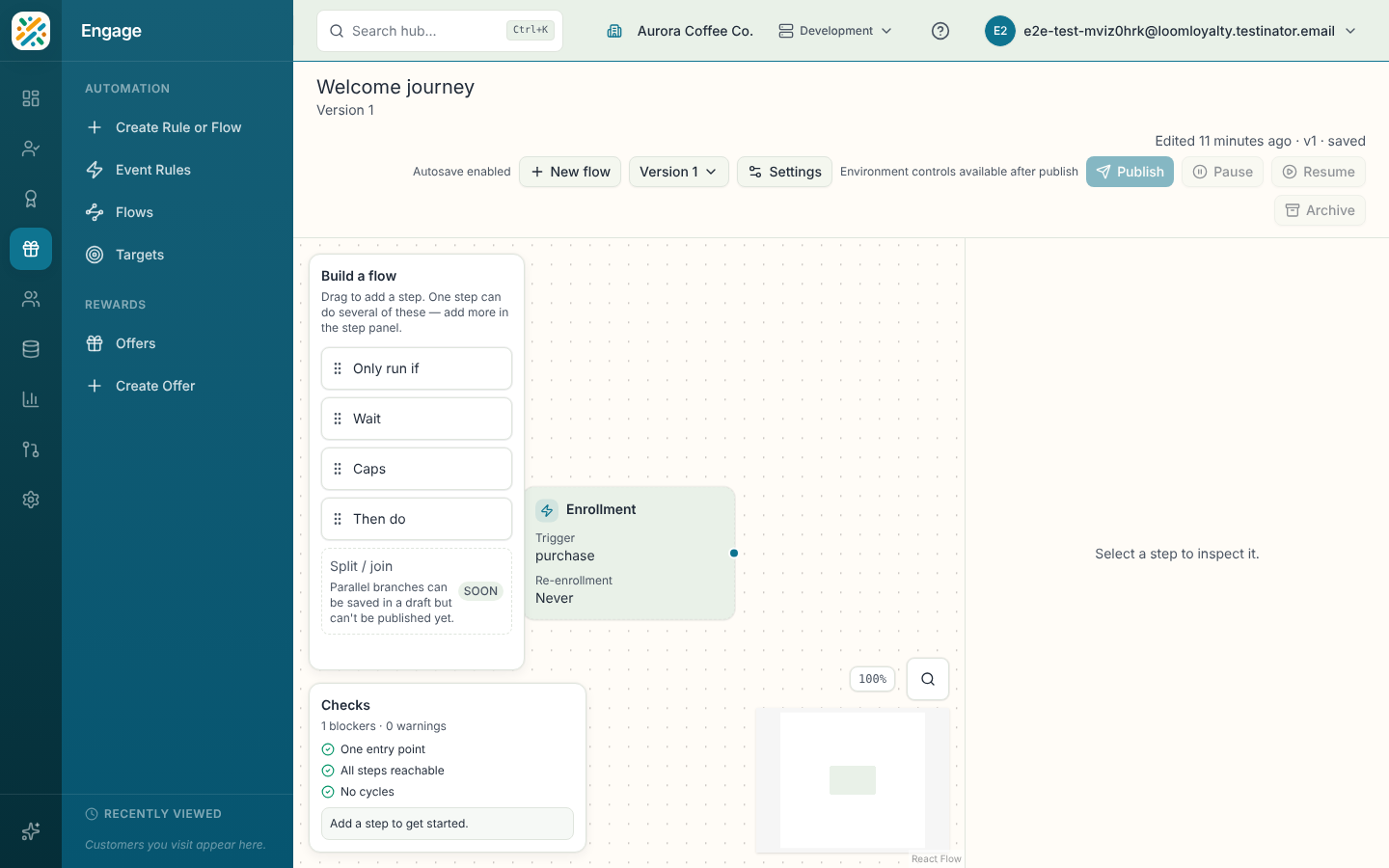1389x868 pixels.
Task: Click the Pause button
Action: [1222, 172]
